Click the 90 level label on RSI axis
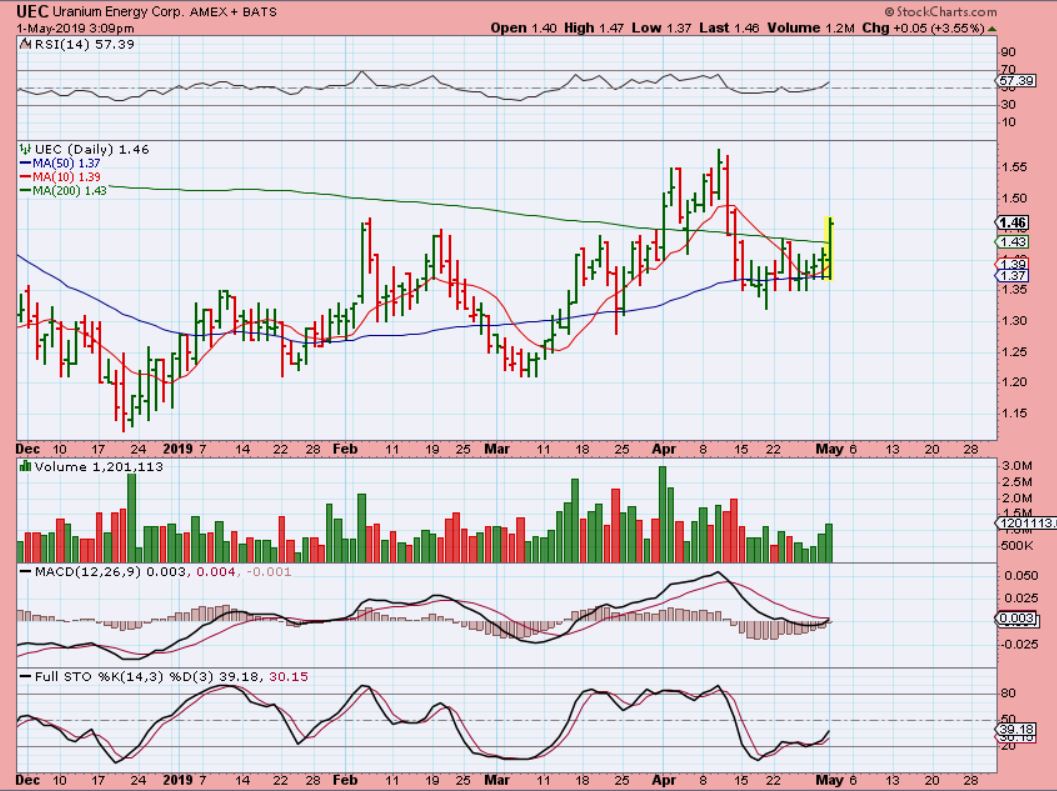 pyautogui.click(x=1008, y=52)
